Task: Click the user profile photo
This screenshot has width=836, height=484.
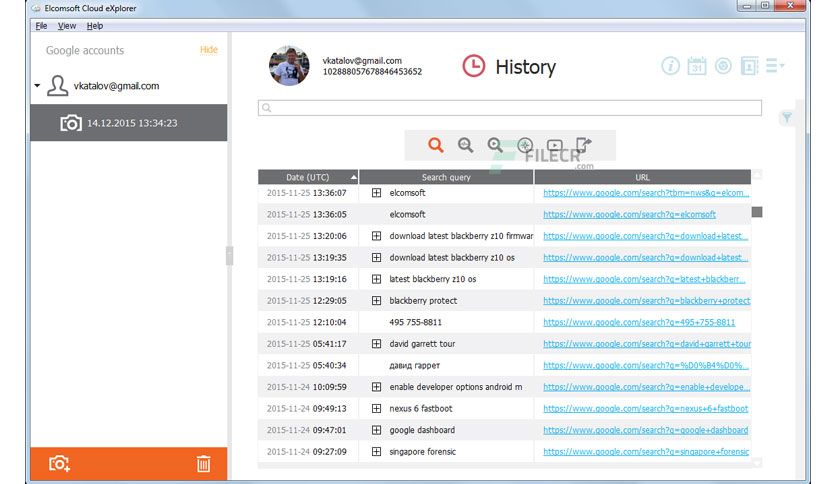Action: tap(289, 66)
